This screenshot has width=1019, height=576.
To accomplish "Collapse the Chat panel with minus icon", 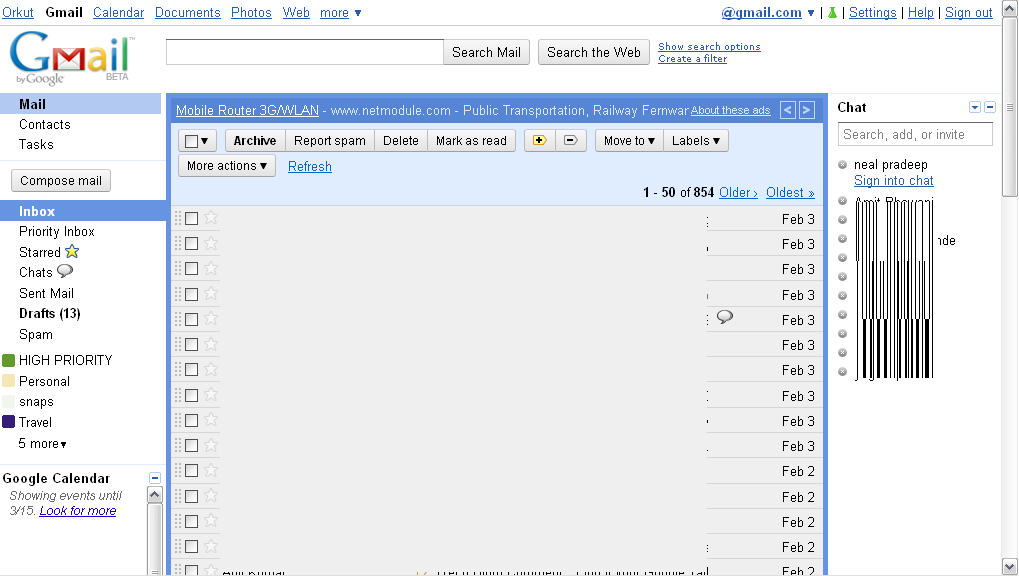I will 990,107.
